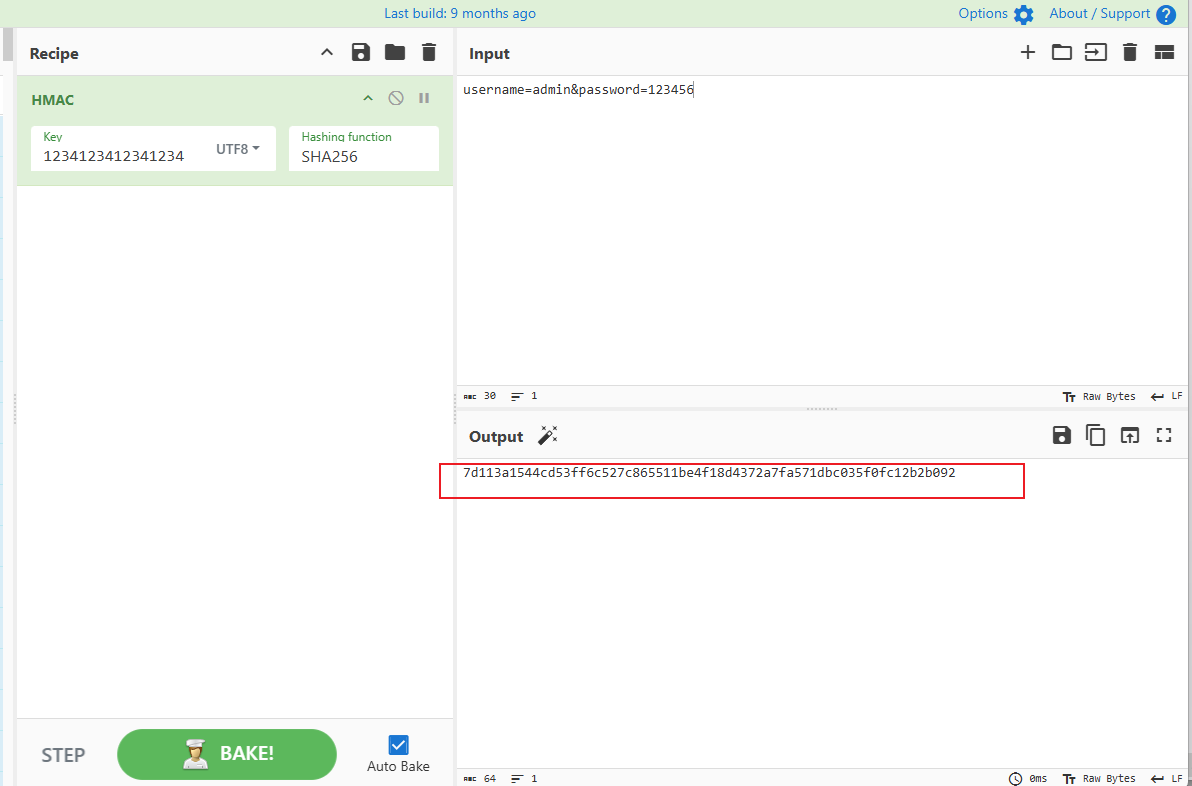Clear the recipe with the trash icon
Image resolution: width=1192 pixels, height=786 pixels.
(429, 52)
